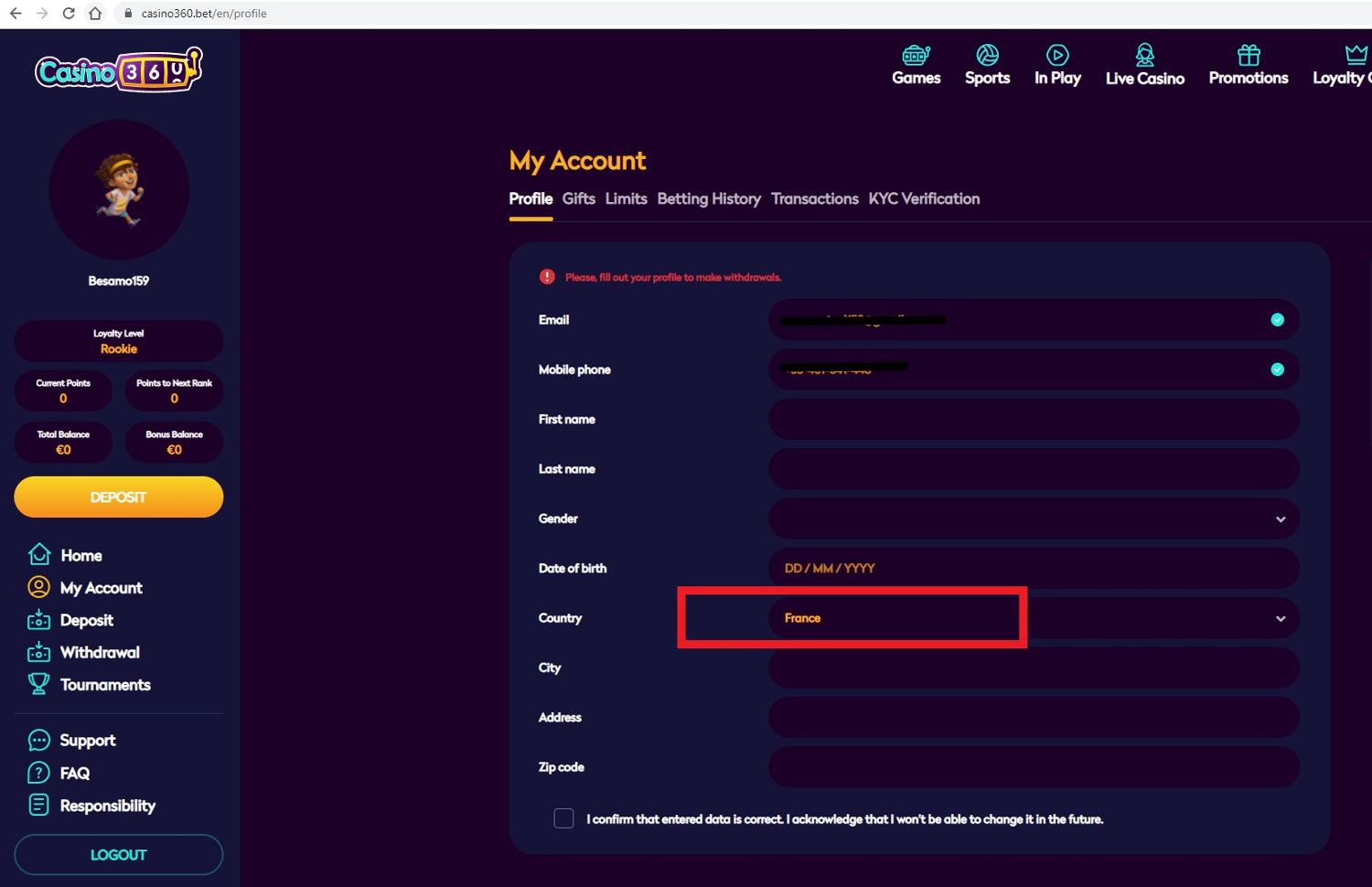Click the Promotions gift icon
The height and width of the screenshot is (887, 1372).
click(1248, 55)
